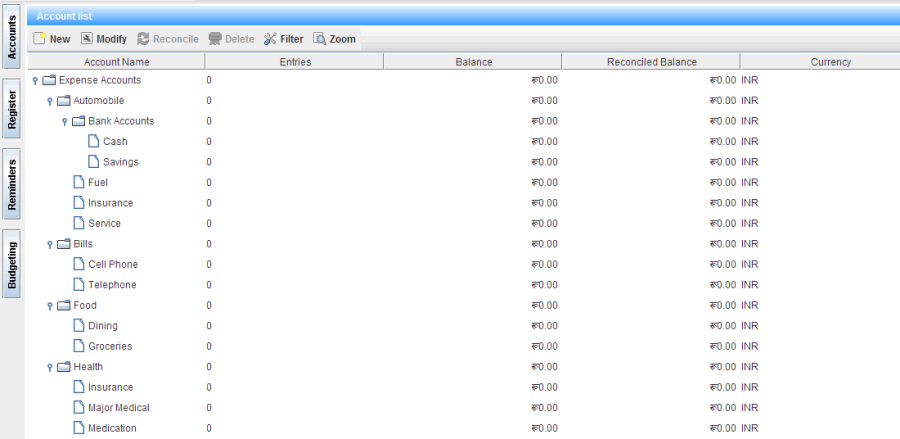Screen dimensions: 900x439
Task: Select the Bills account name
Action: pyautogui.click(x=83, y=244)
